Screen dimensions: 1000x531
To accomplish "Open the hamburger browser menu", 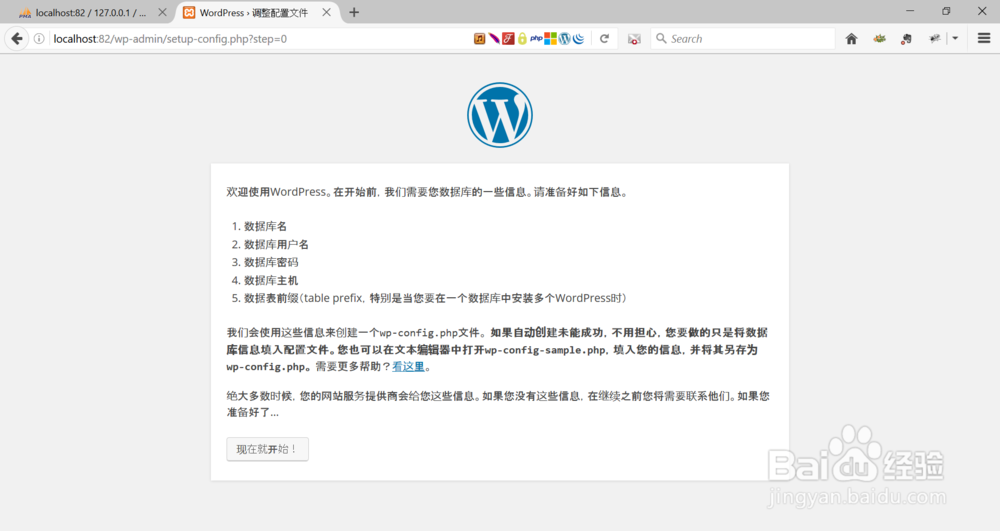I will [984, 39].
